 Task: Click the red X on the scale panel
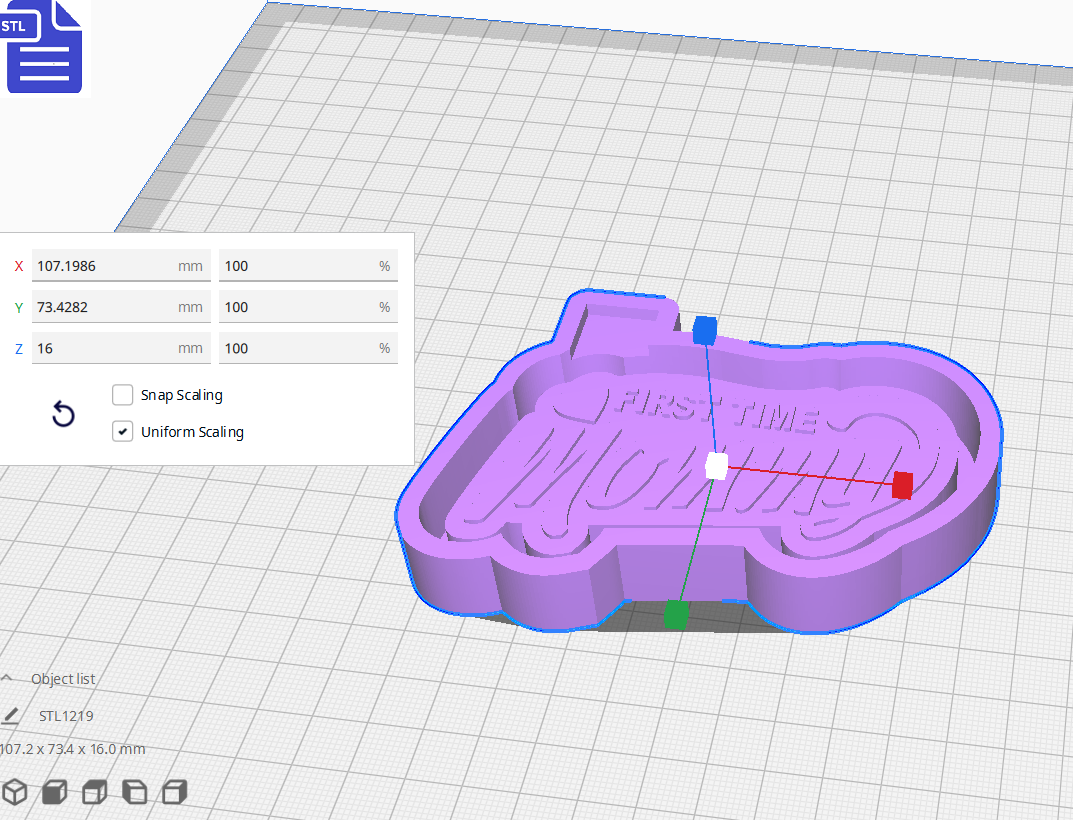coord(18,266)
